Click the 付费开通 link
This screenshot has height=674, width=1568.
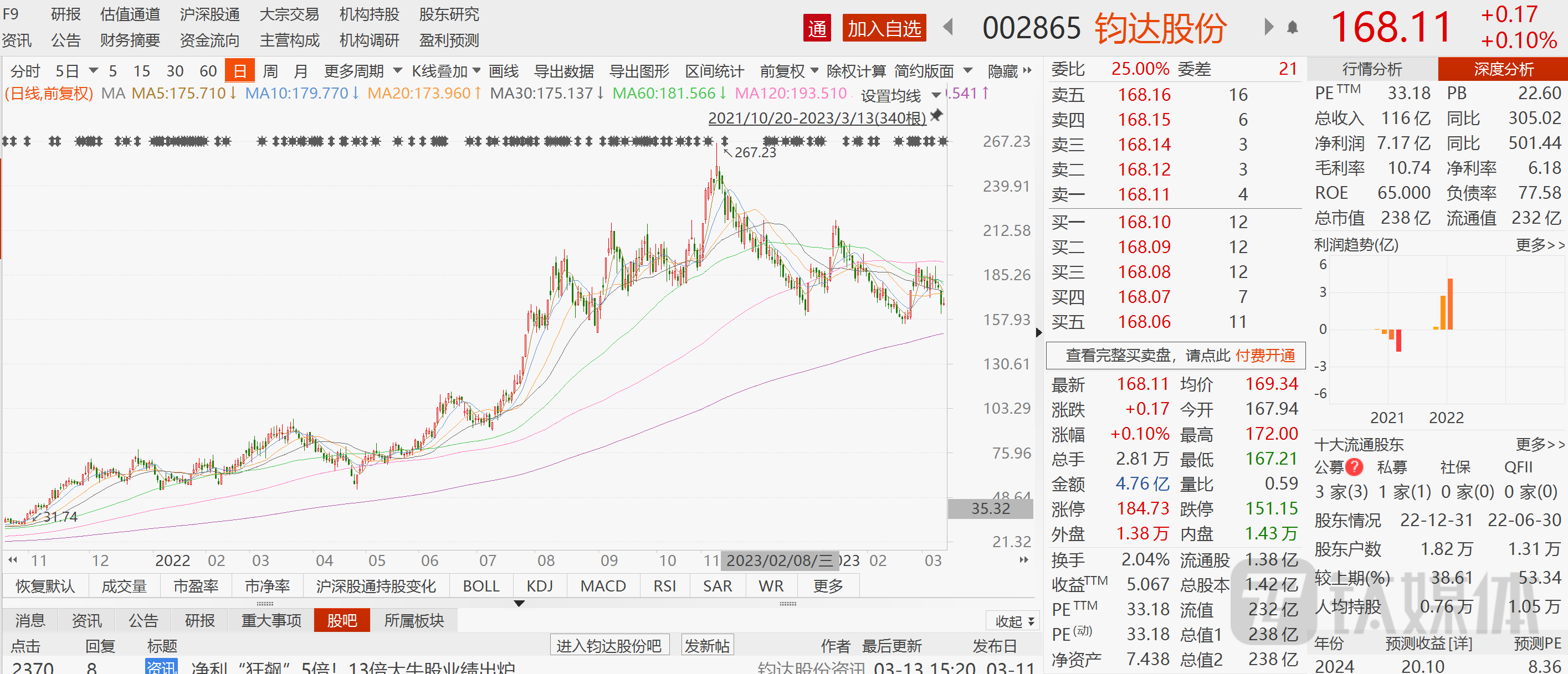pos(1265,355)
